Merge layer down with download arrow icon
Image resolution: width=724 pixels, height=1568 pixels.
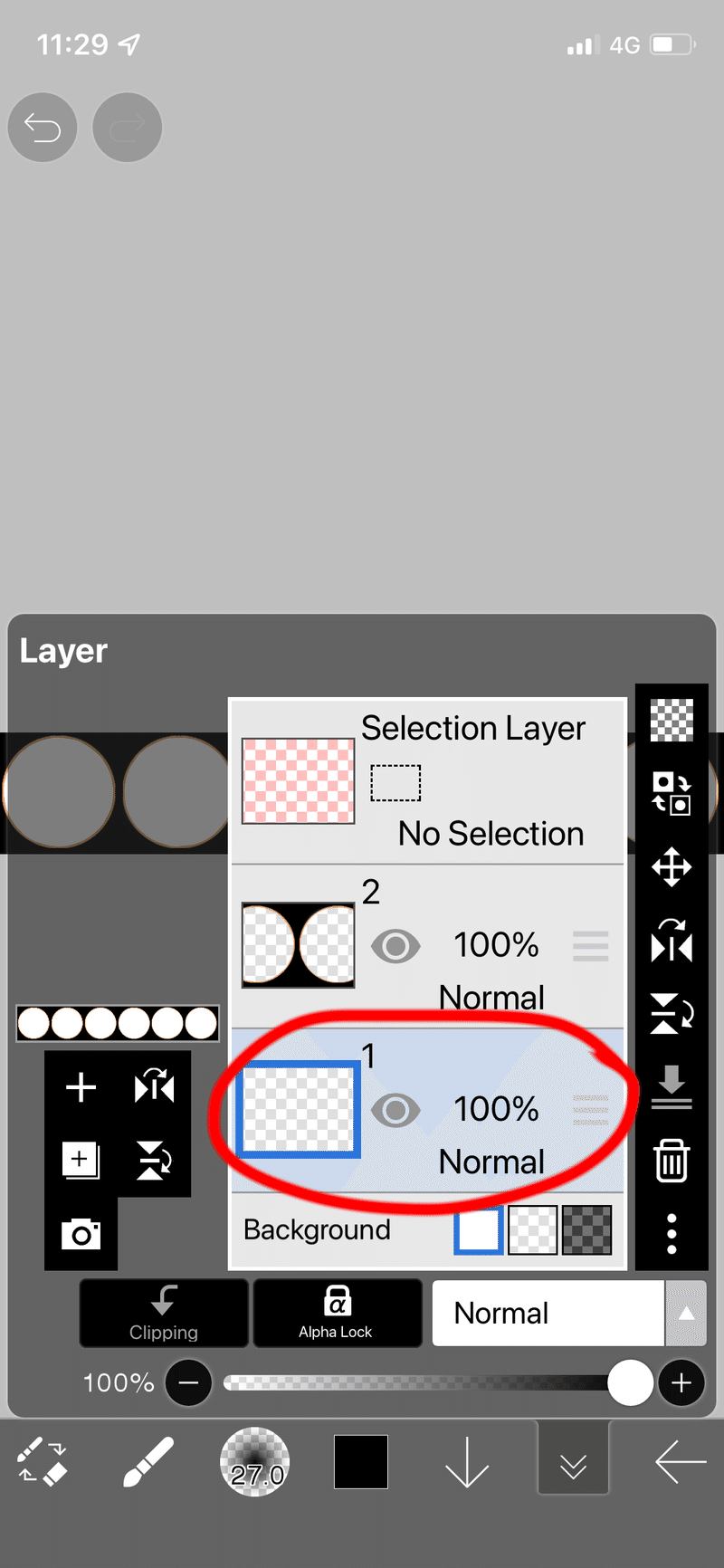[x=672, y=1086]
